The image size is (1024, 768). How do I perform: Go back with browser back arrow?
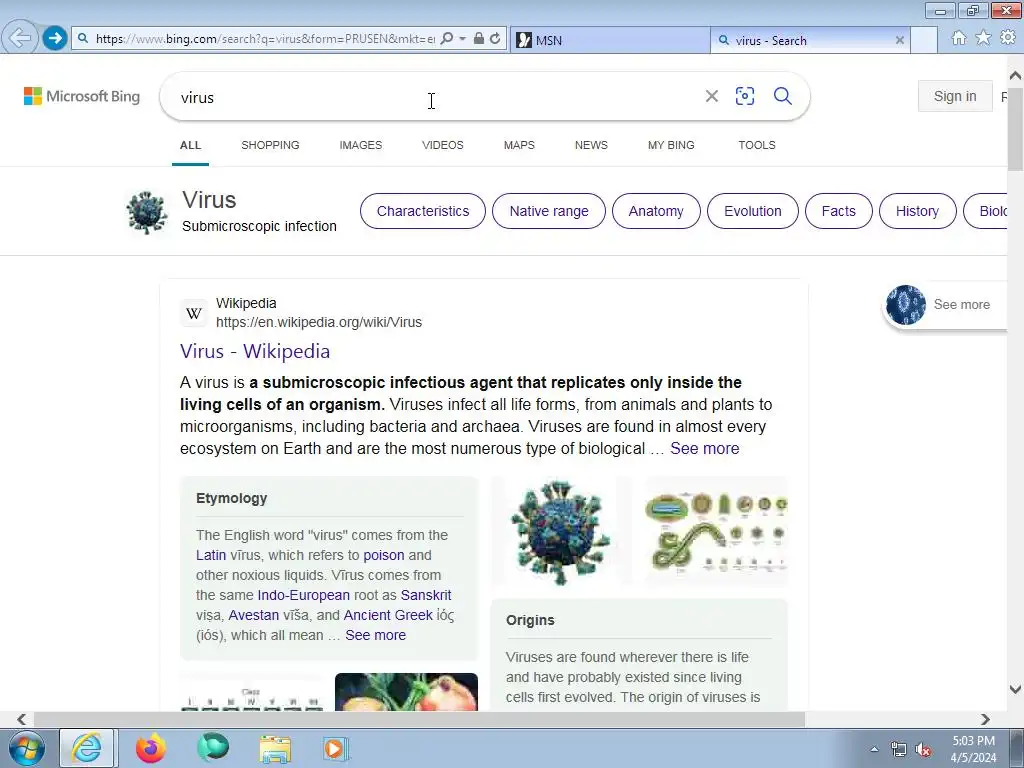[20, 38]
